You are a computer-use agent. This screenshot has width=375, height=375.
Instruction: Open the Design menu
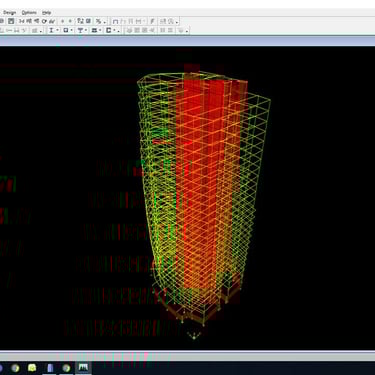[x=9, y=12]
